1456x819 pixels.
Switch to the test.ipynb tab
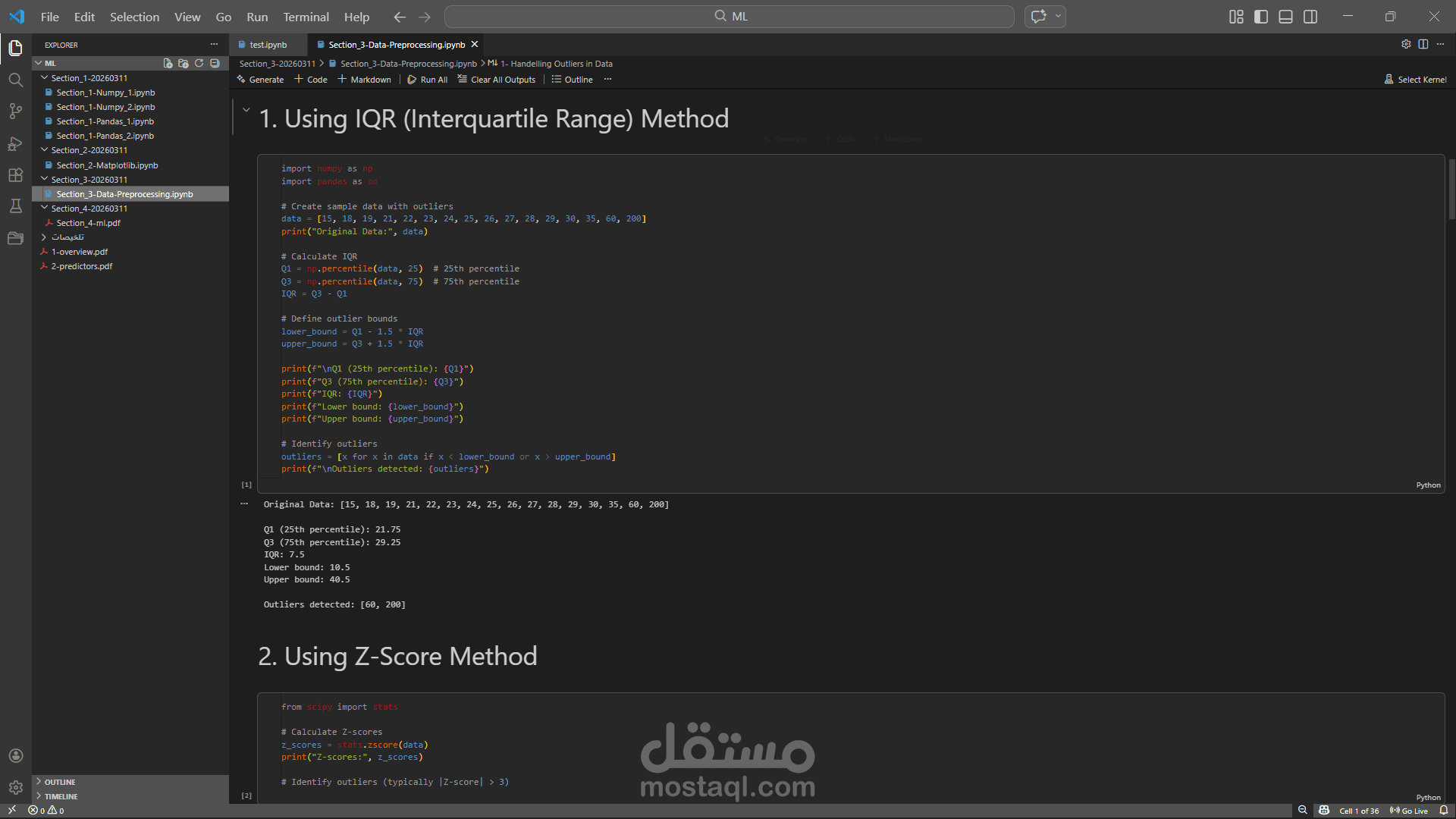(x=268, y=45)
